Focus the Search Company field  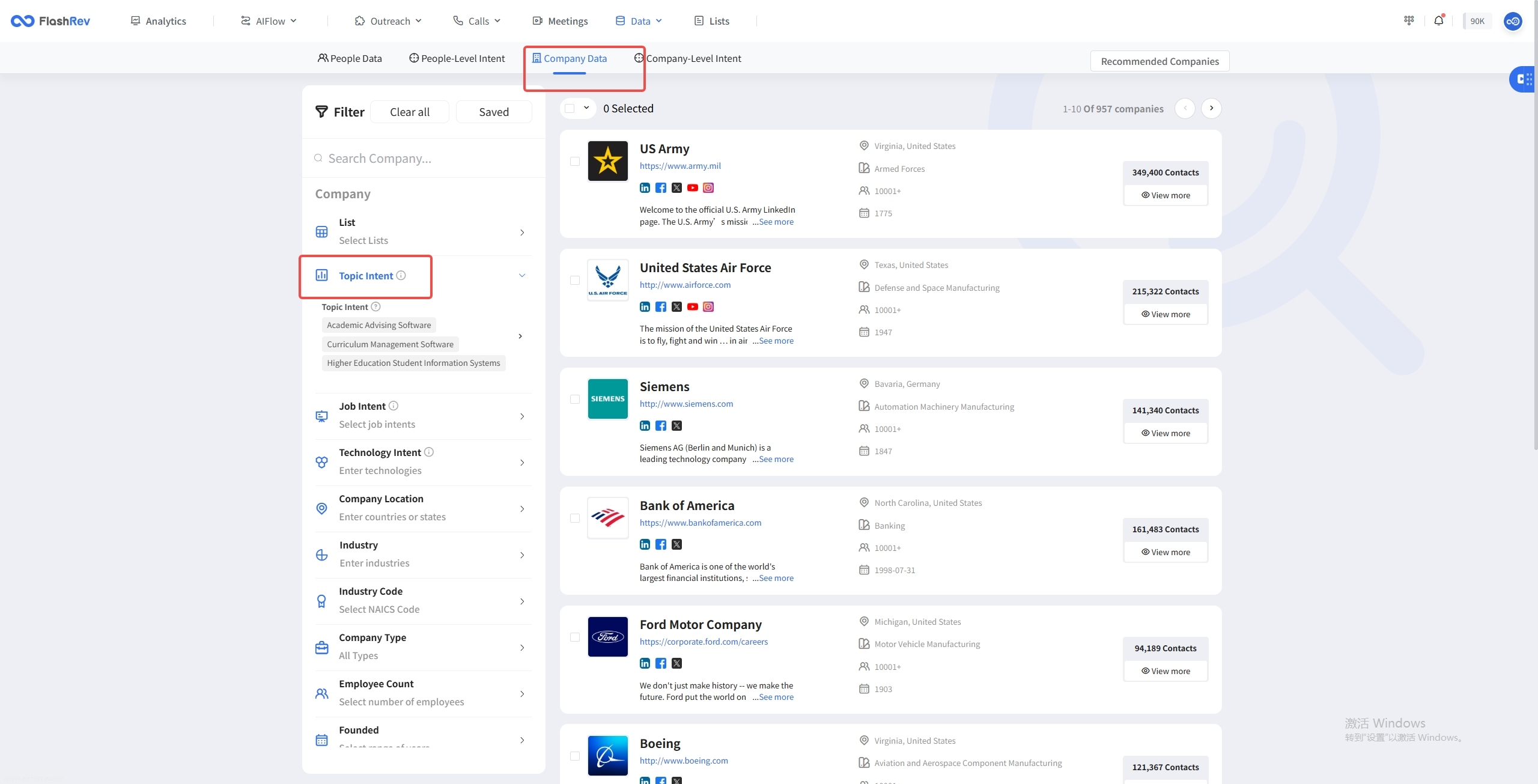tap(424, 159)
